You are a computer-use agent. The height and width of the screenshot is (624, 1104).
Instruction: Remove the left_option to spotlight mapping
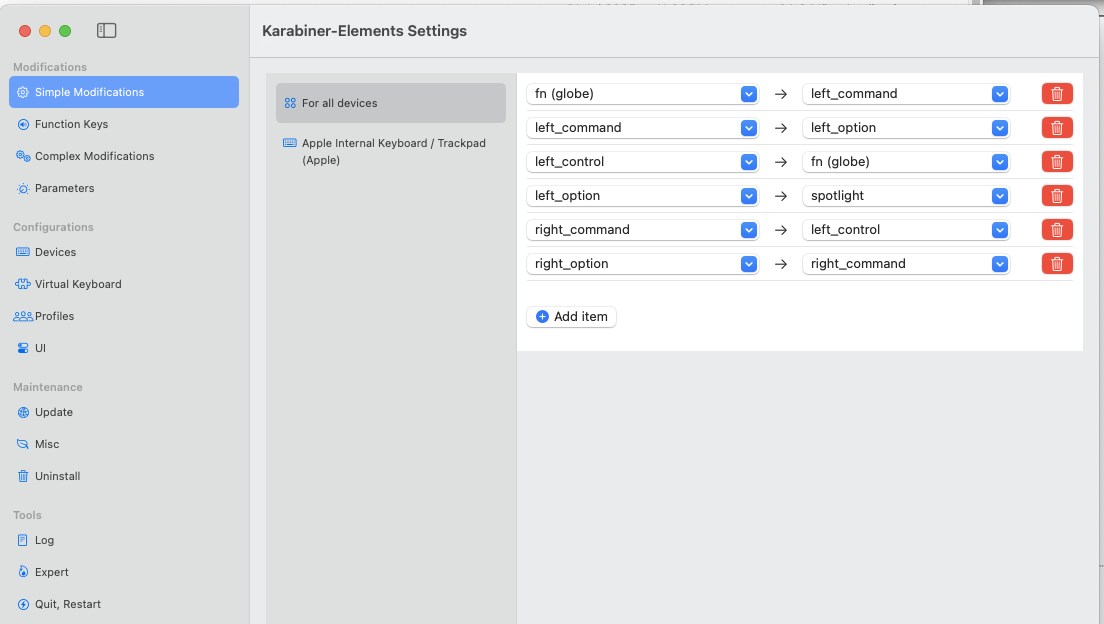pyautogui.click(x=1057, y=196)
